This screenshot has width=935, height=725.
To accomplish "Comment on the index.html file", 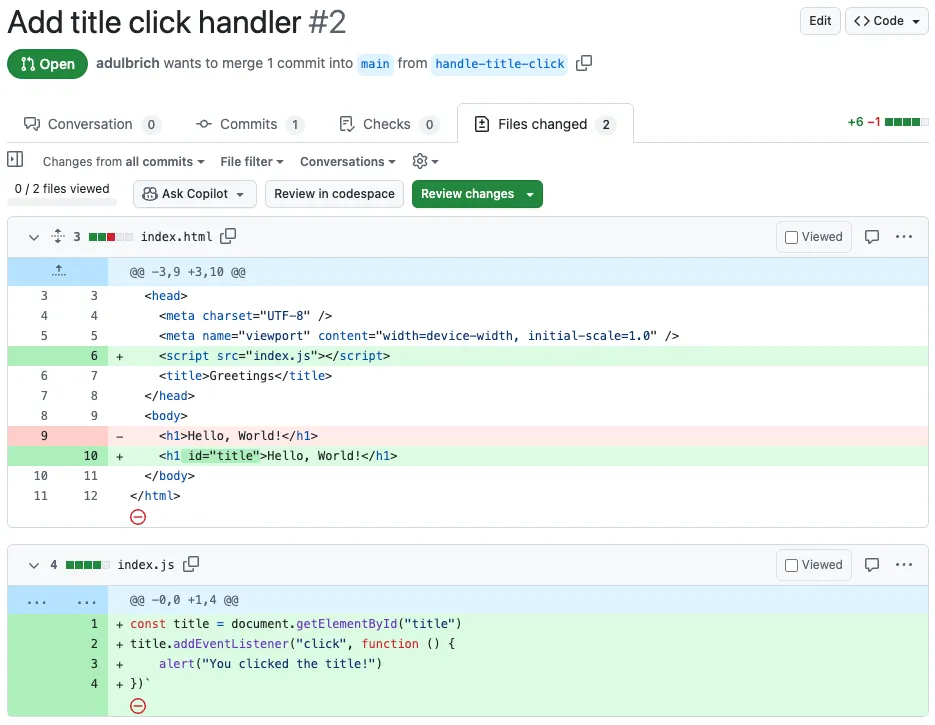I will [872, 237].
